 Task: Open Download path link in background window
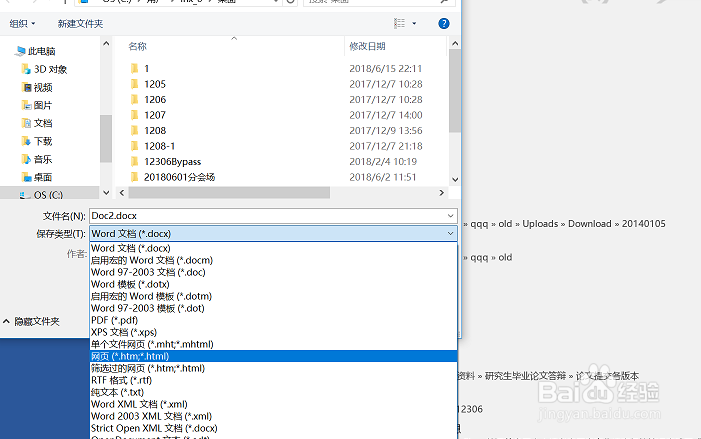(x=590, y=224)
